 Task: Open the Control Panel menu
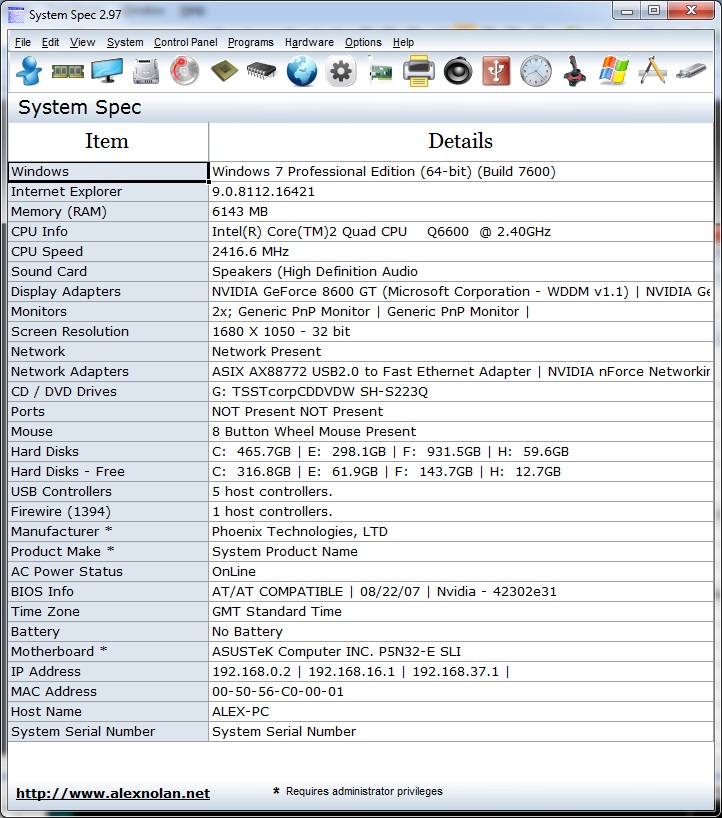(185, 43)
